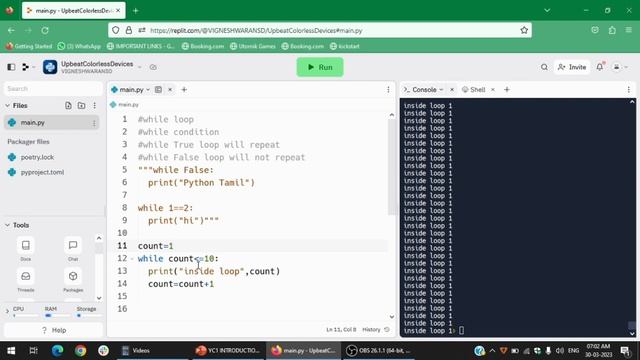Add a new editor tab
The height and width of the screenshot is (360, 640).
(x=184, y=89)
